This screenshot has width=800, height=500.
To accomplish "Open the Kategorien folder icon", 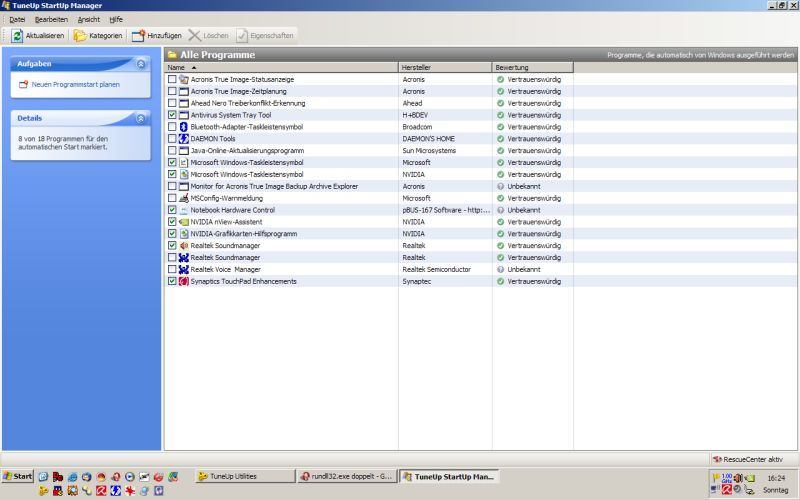I will click(80, 36).
